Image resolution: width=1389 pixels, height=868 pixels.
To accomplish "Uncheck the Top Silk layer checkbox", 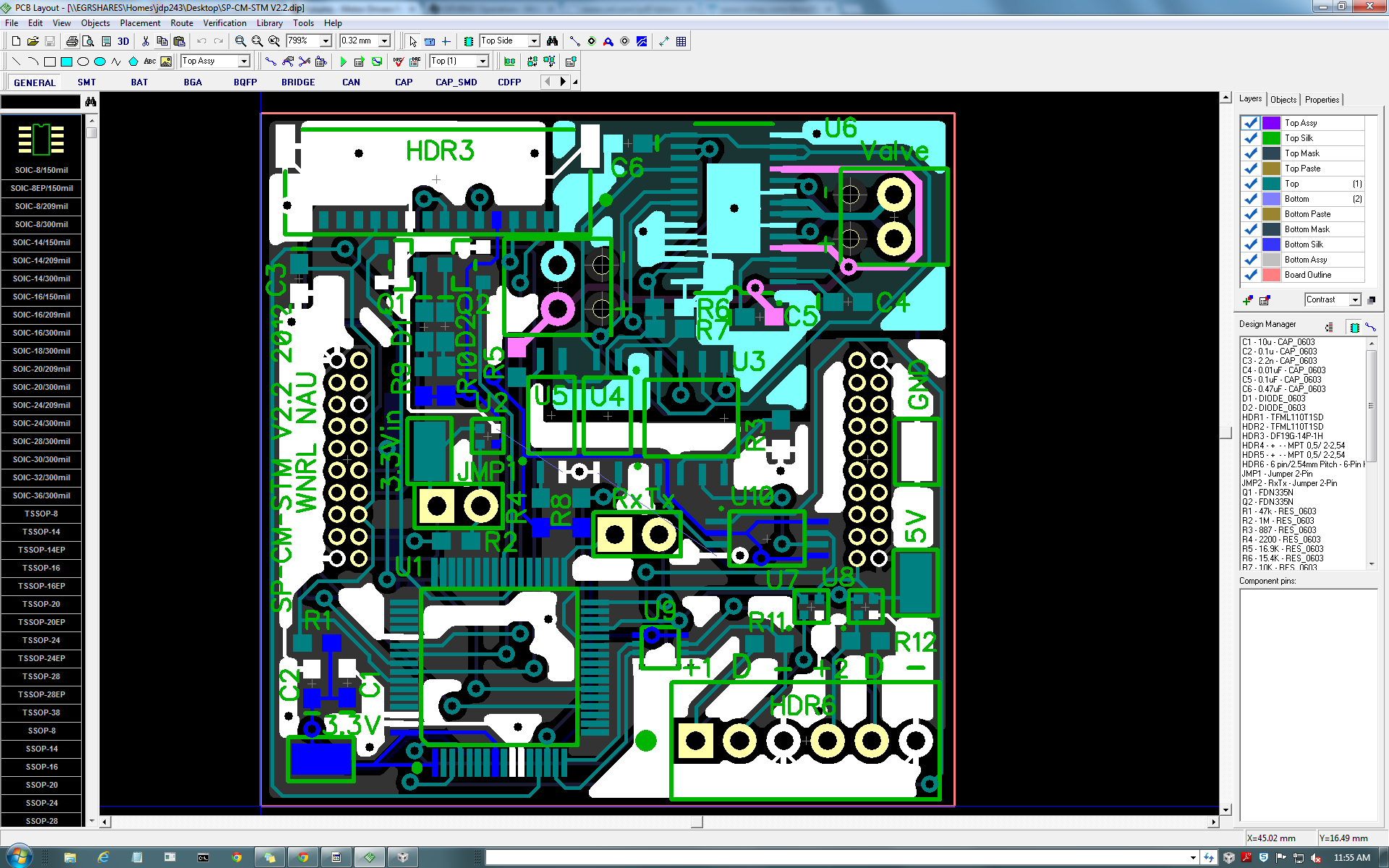I will [1250, 138].
